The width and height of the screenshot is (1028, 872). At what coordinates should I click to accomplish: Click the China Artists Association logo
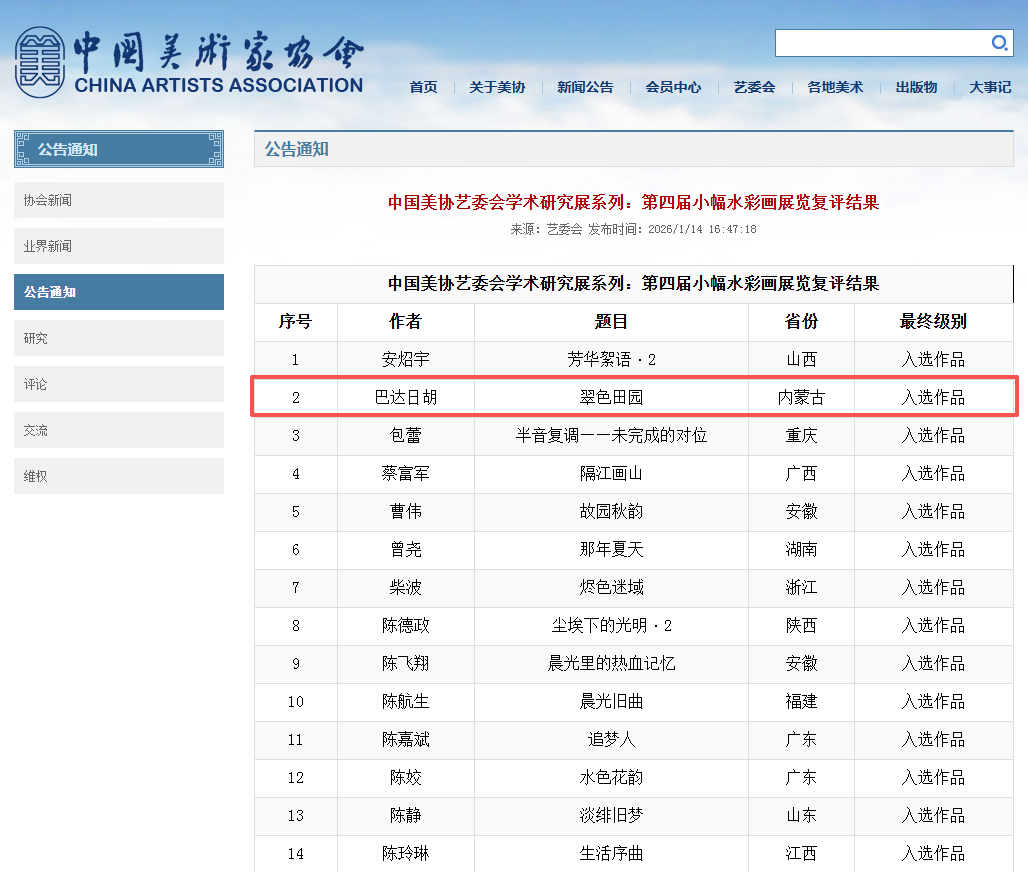pyautogui.click(x=189, y=62)
